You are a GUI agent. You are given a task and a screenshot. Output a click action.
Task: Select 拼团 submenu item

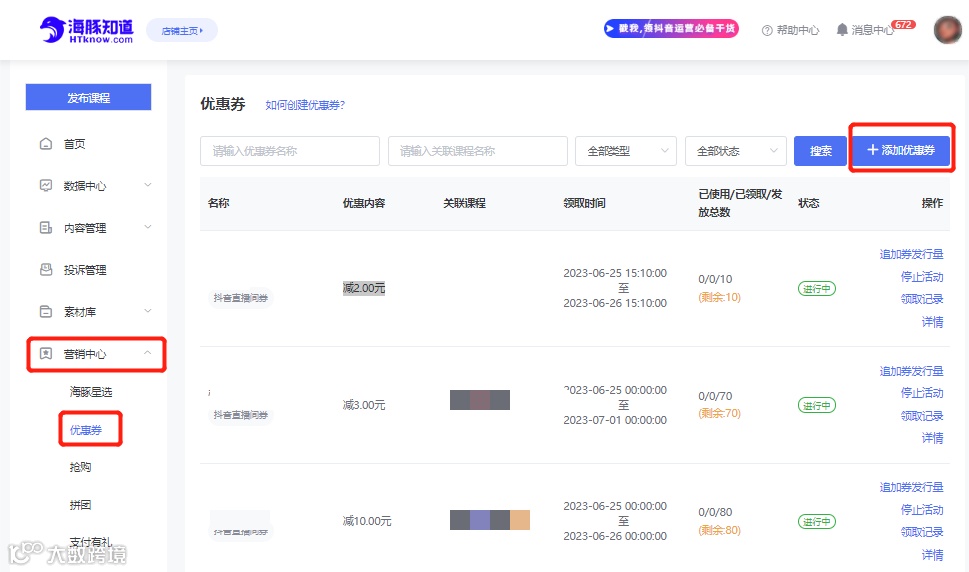(x=80, y=505)
